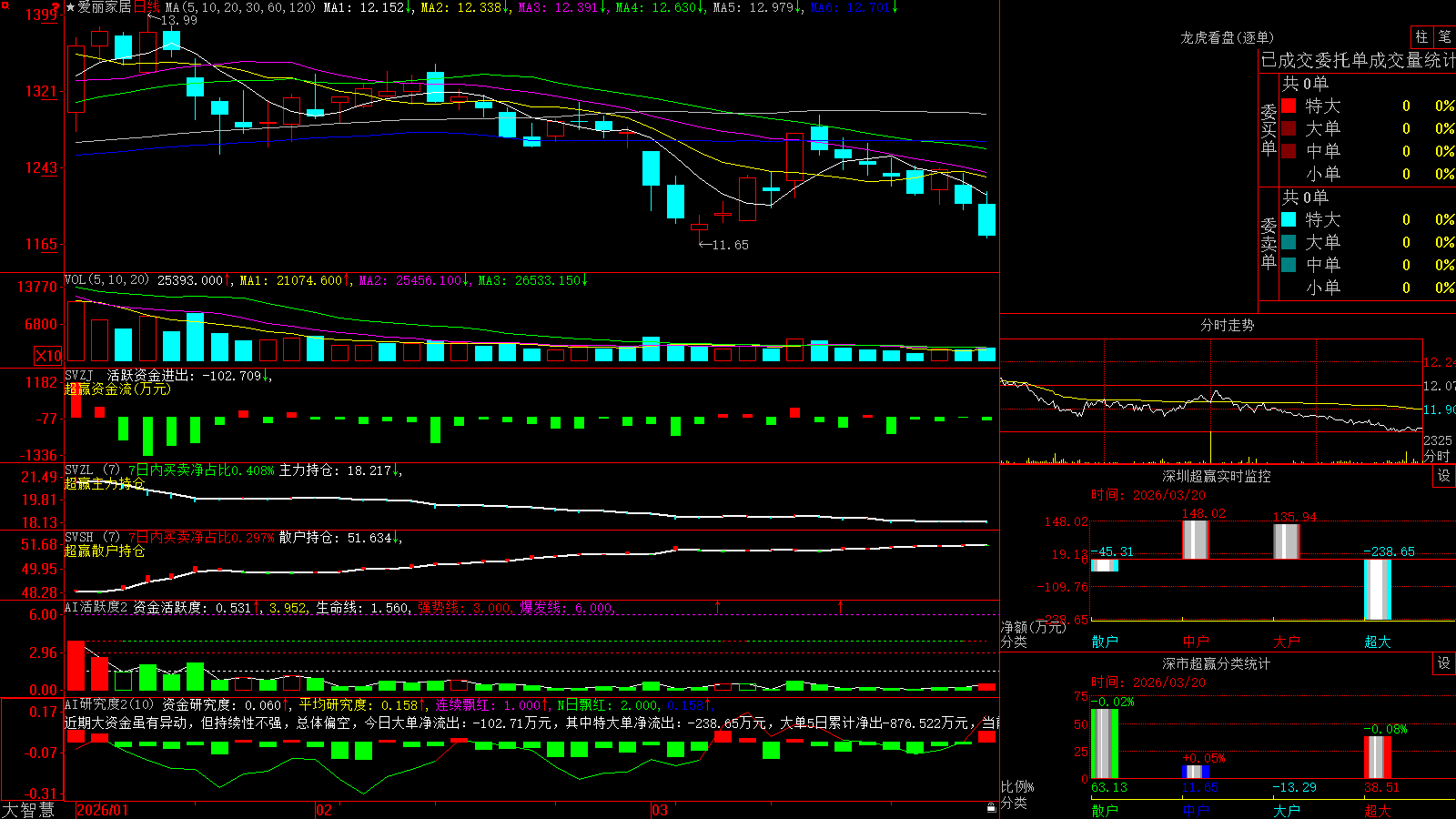The image size is (1456, 819).
Task: Toggle the red 特大 buy-order legend square
Action: (x=1289, y=106)
